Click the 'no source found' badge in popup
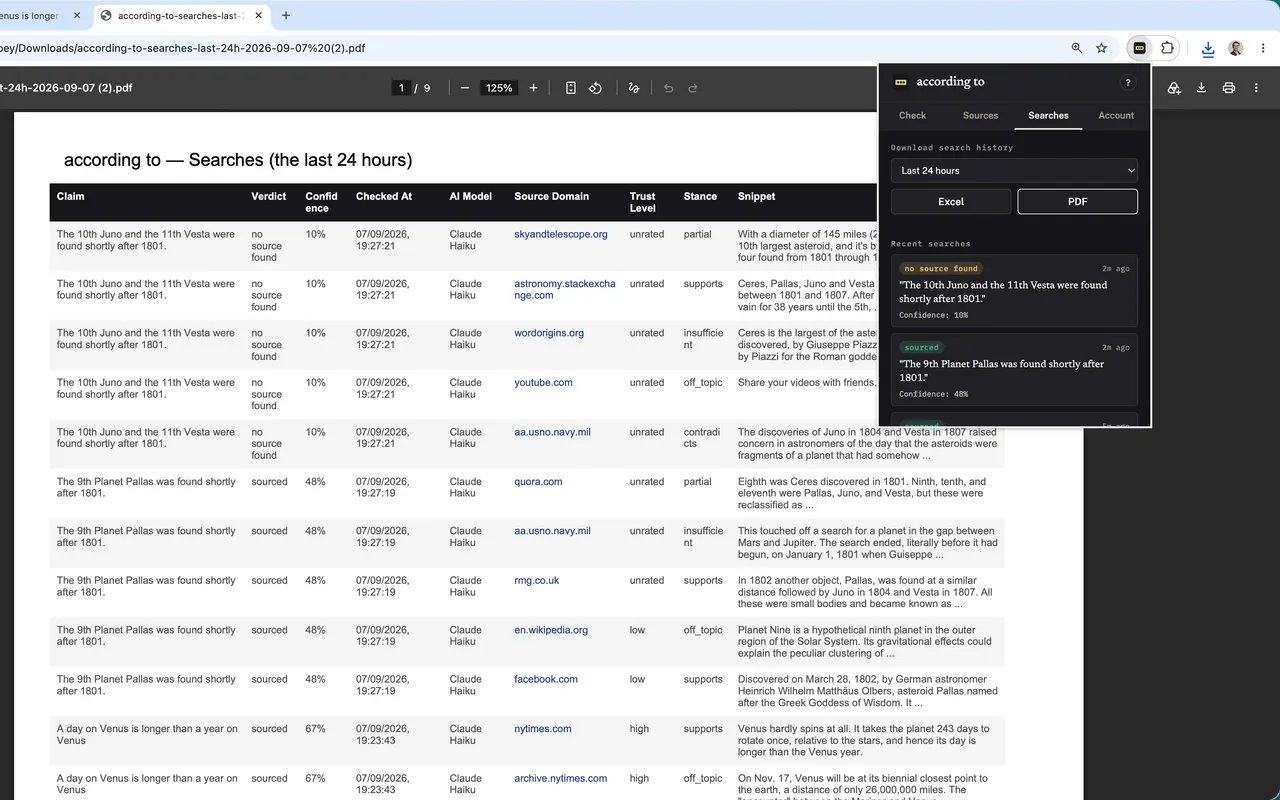The width and height of the screenshot is (1280, 800). click(x=941, y=268)
